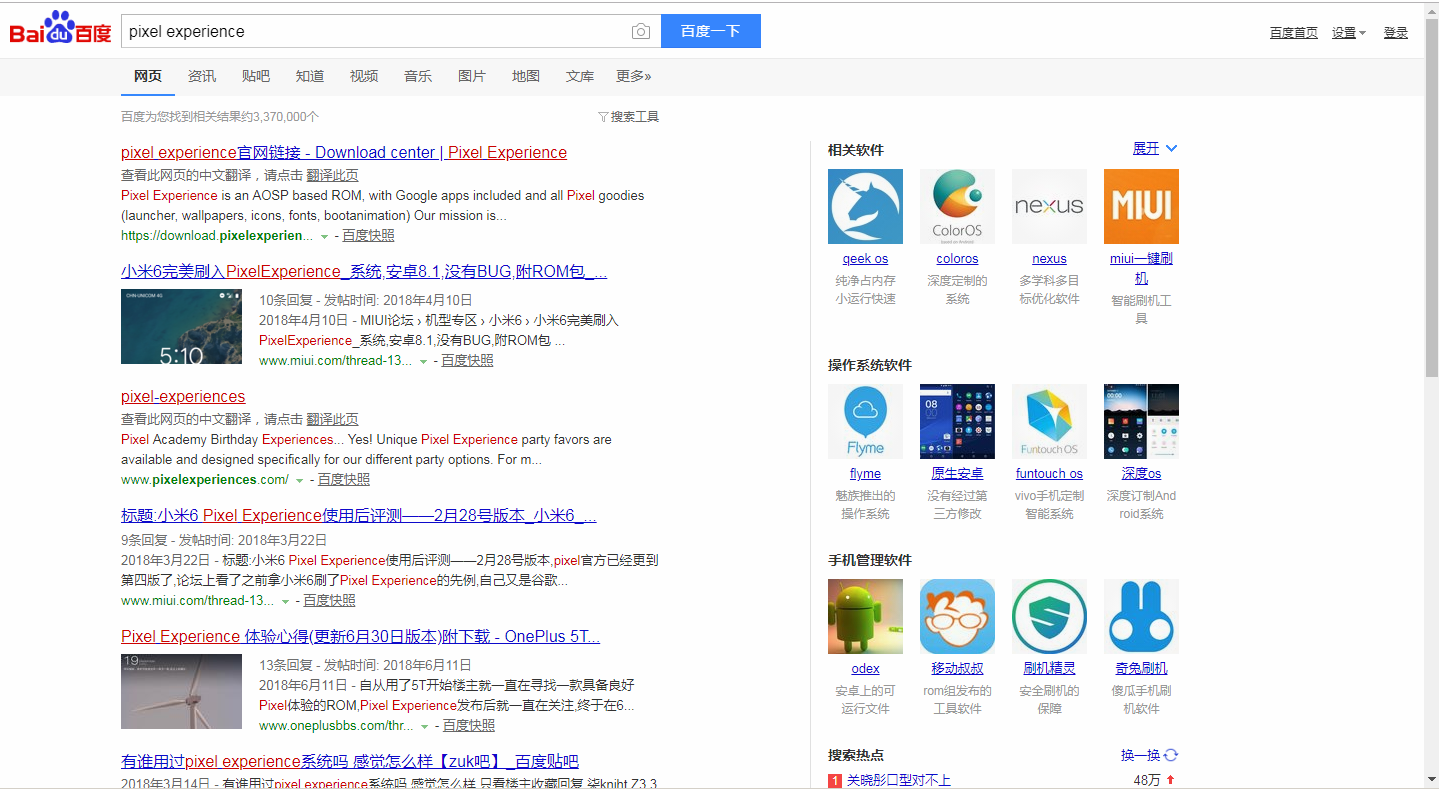Viewport: 1439px width, 790px height.
Task: Open 百度快照 for the oneplusbbs result
Action: [469, 725]
